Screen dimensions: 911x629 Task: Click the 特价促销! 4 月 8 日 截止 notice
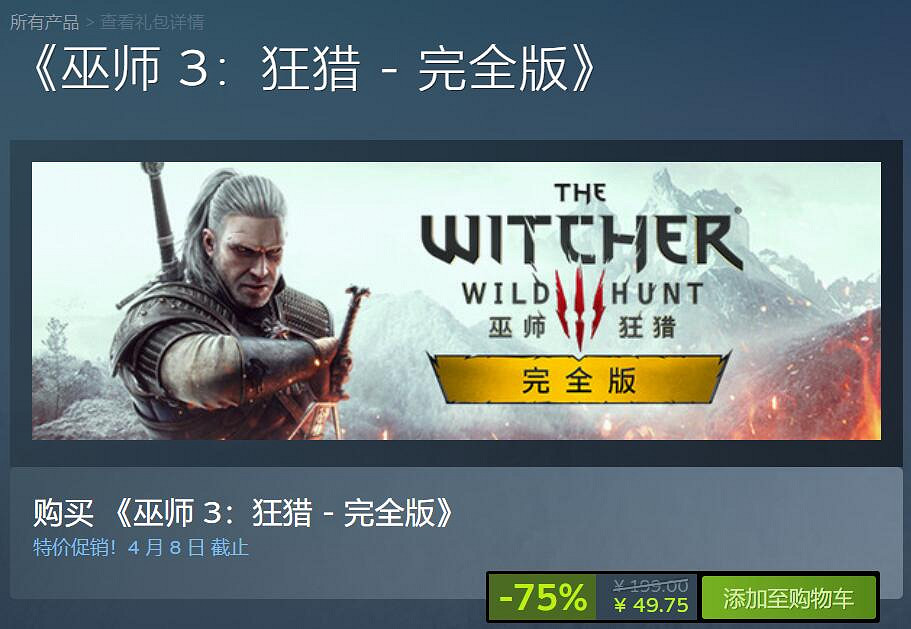(141, 547)
